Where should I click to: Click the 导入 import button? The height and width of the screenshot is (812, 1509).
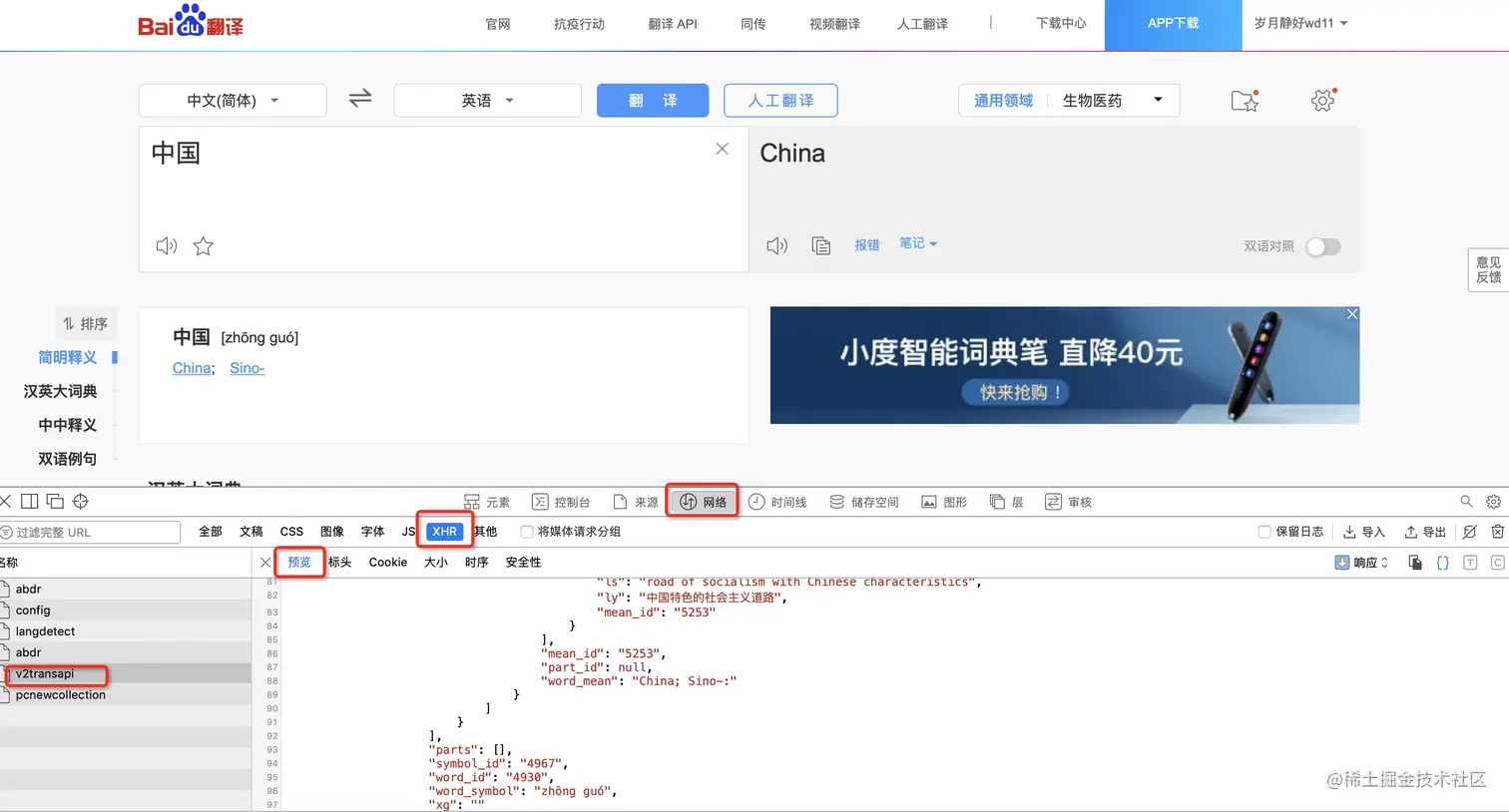pos(1364,532)
